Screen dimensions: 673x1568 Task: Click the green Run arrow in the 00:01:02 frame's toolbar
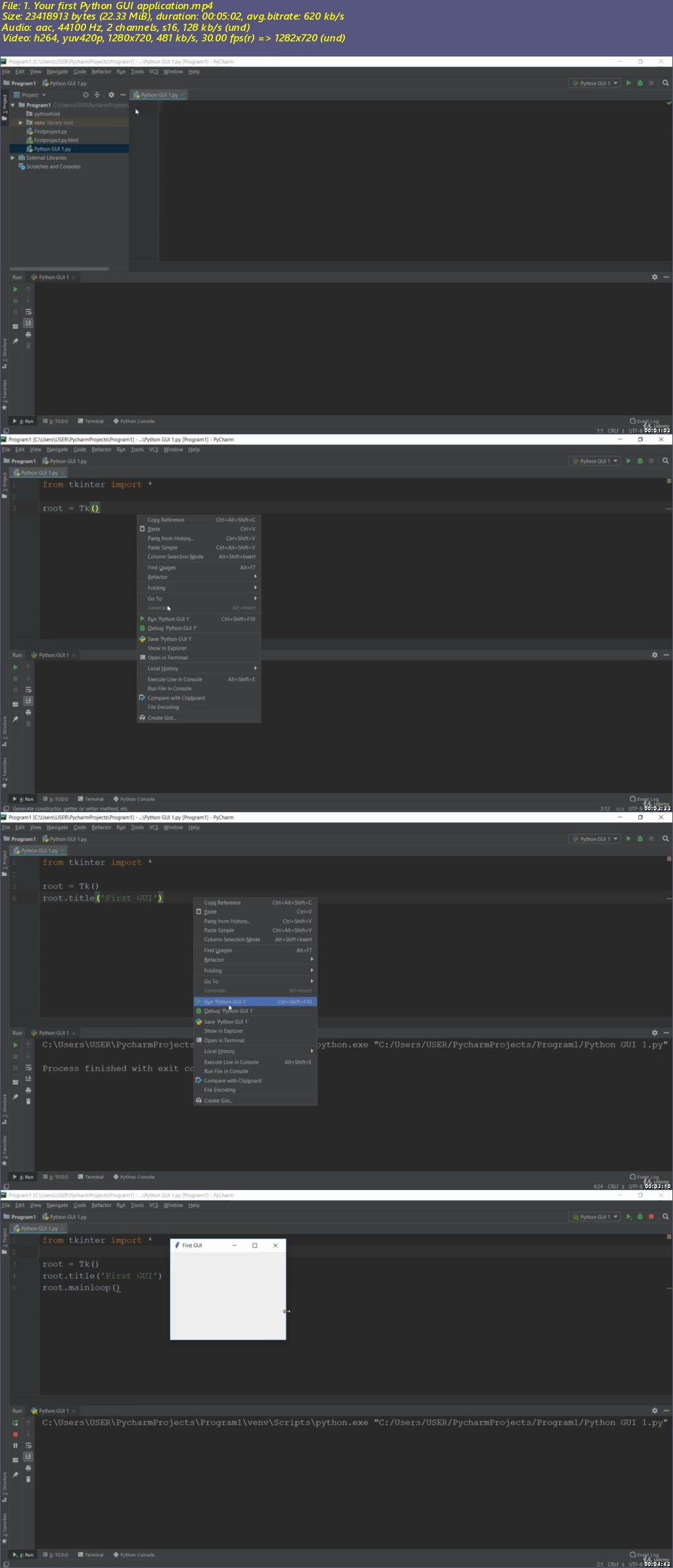pos(628,83)
